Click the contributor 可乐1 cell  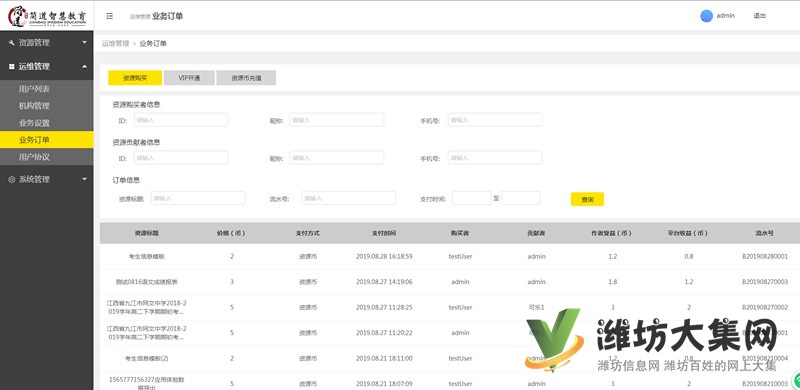click(x=536, y=307)
